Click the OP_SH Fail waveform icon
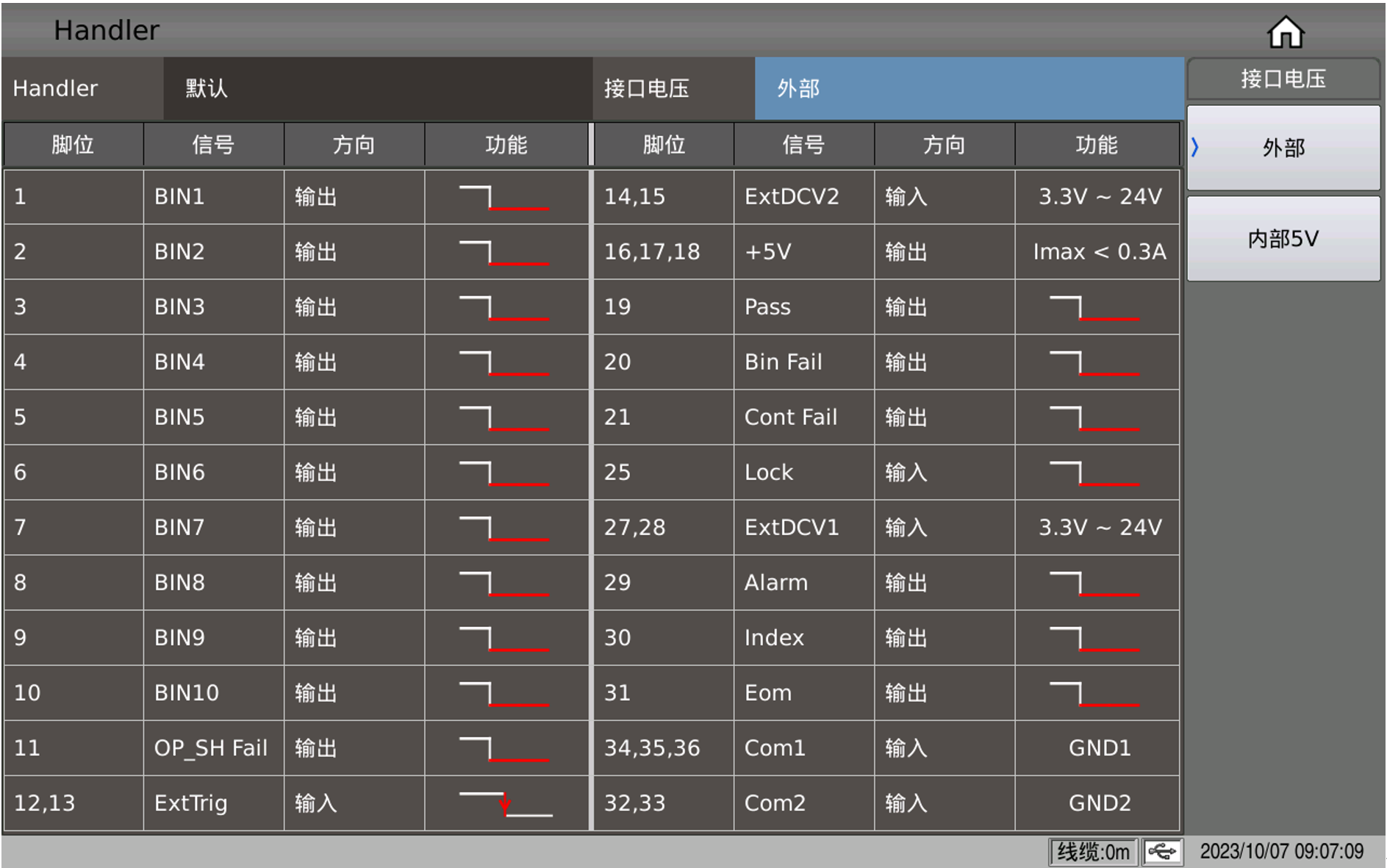 tap(504, 748)
